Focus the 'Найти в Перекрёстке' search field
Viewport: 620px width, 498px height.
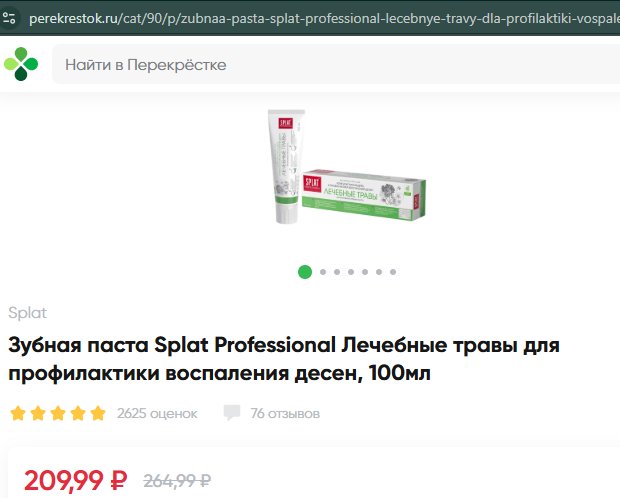click(336, 64)
